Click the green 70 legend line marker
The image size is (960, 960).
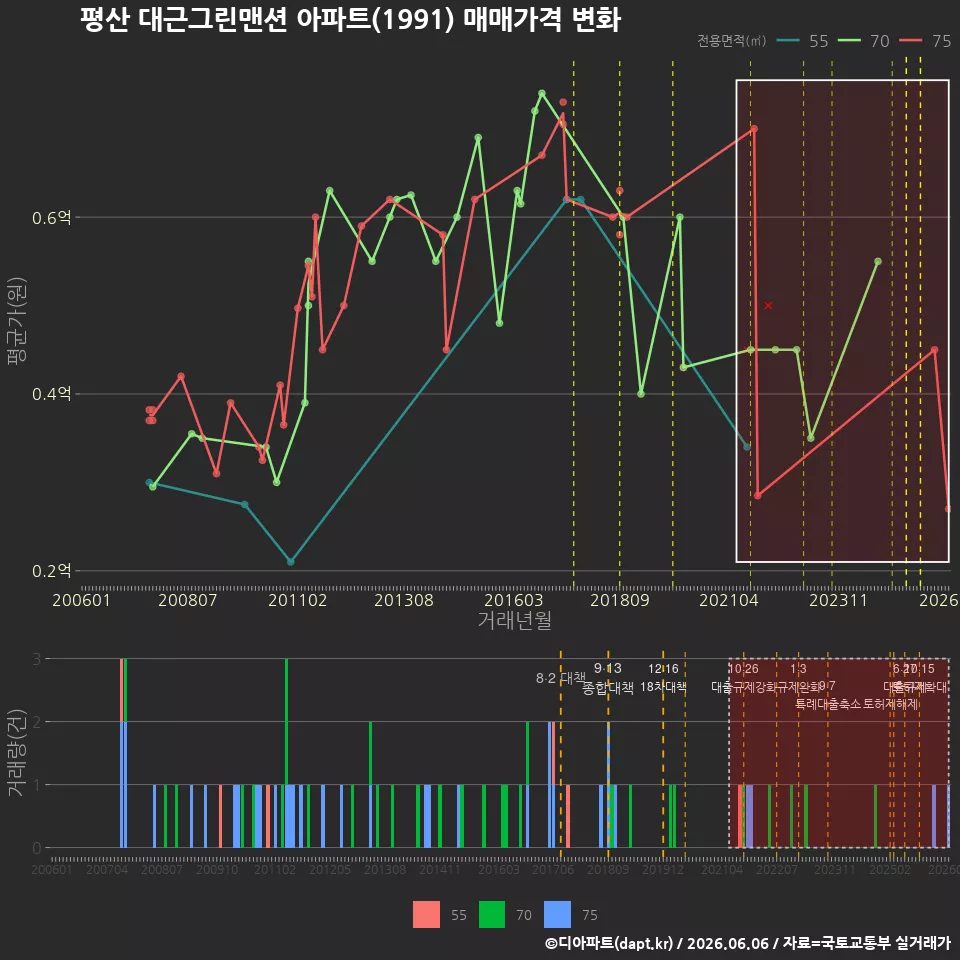849,41
